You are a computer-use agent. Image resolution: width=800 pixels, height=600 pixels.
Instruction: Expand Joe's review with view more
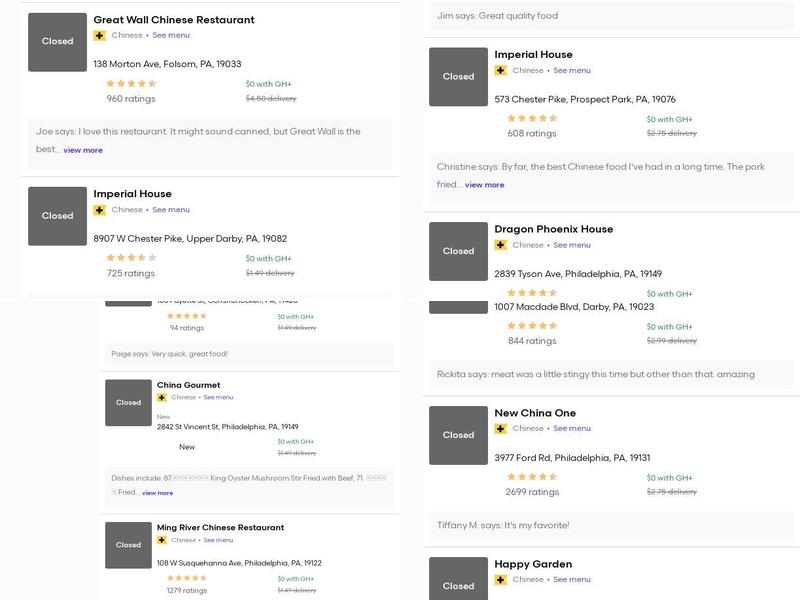tap(83, 150)
